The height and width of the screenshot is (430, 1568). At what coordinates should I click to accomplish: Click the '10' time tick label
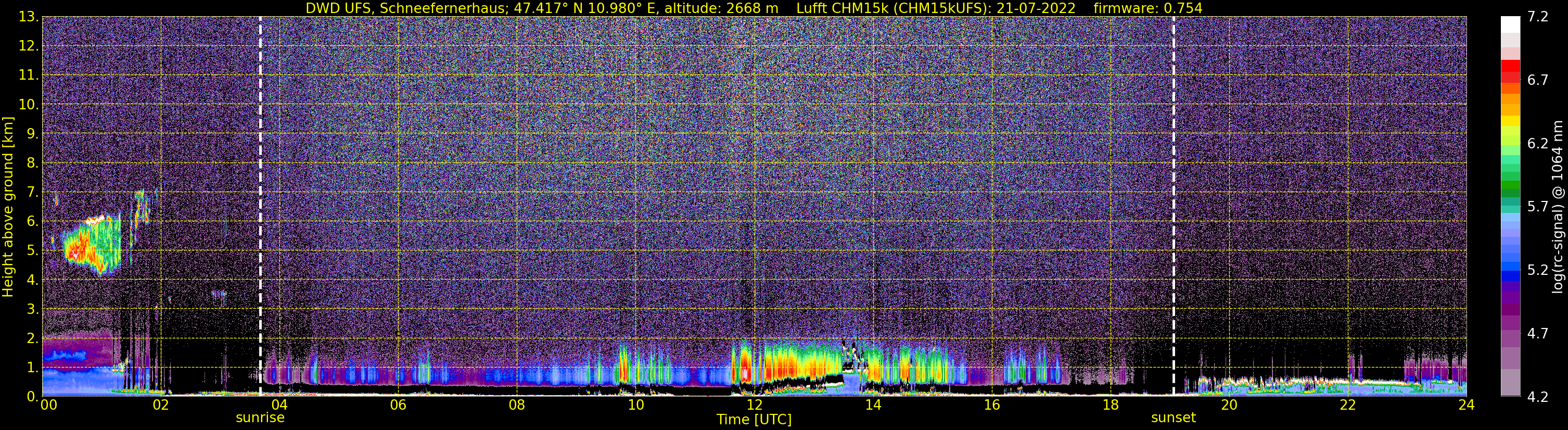click(x=635, y=405)
